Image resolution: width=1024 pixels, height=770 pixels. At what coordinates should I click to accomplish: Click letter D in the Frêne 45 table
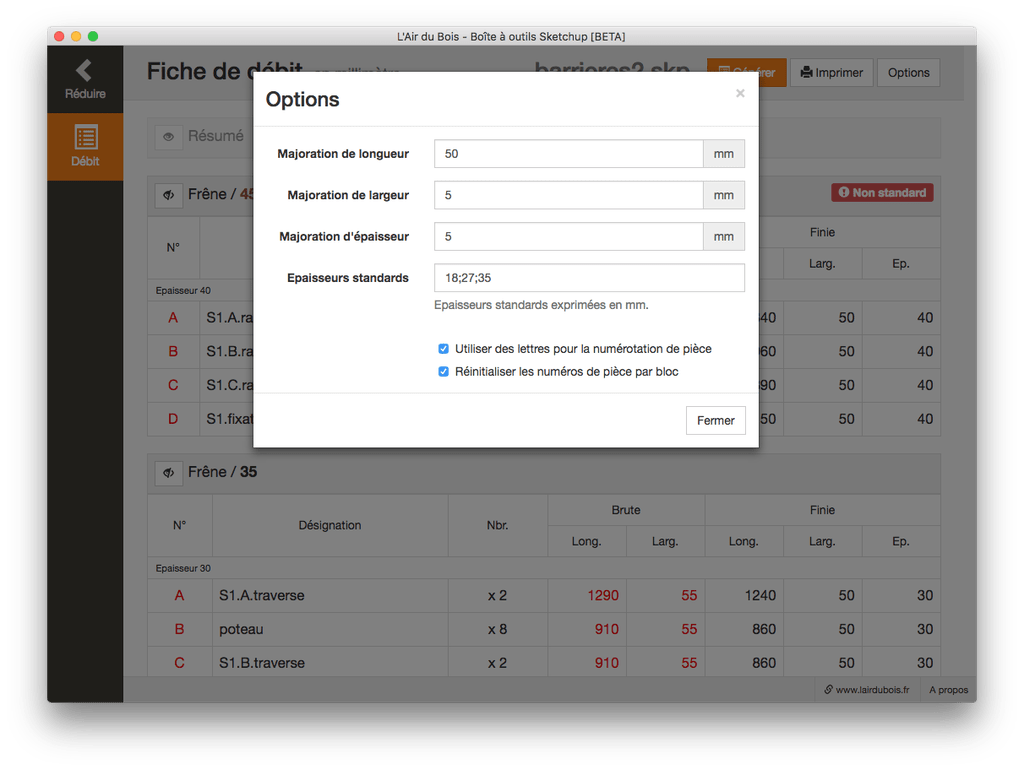point(173,419)
